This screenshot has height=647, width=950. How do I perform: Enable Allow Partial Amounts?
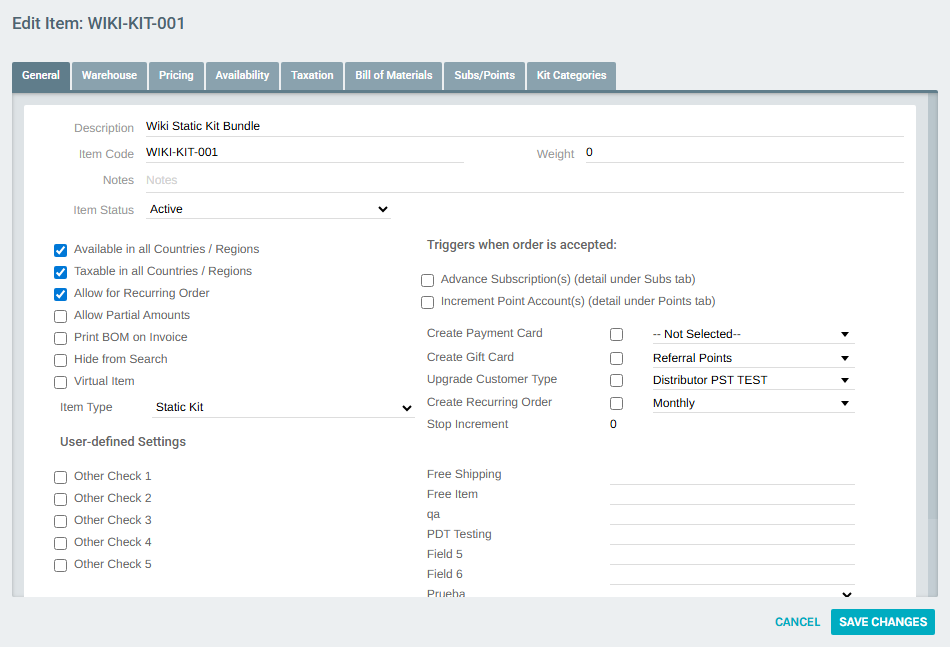pos(60,315)
